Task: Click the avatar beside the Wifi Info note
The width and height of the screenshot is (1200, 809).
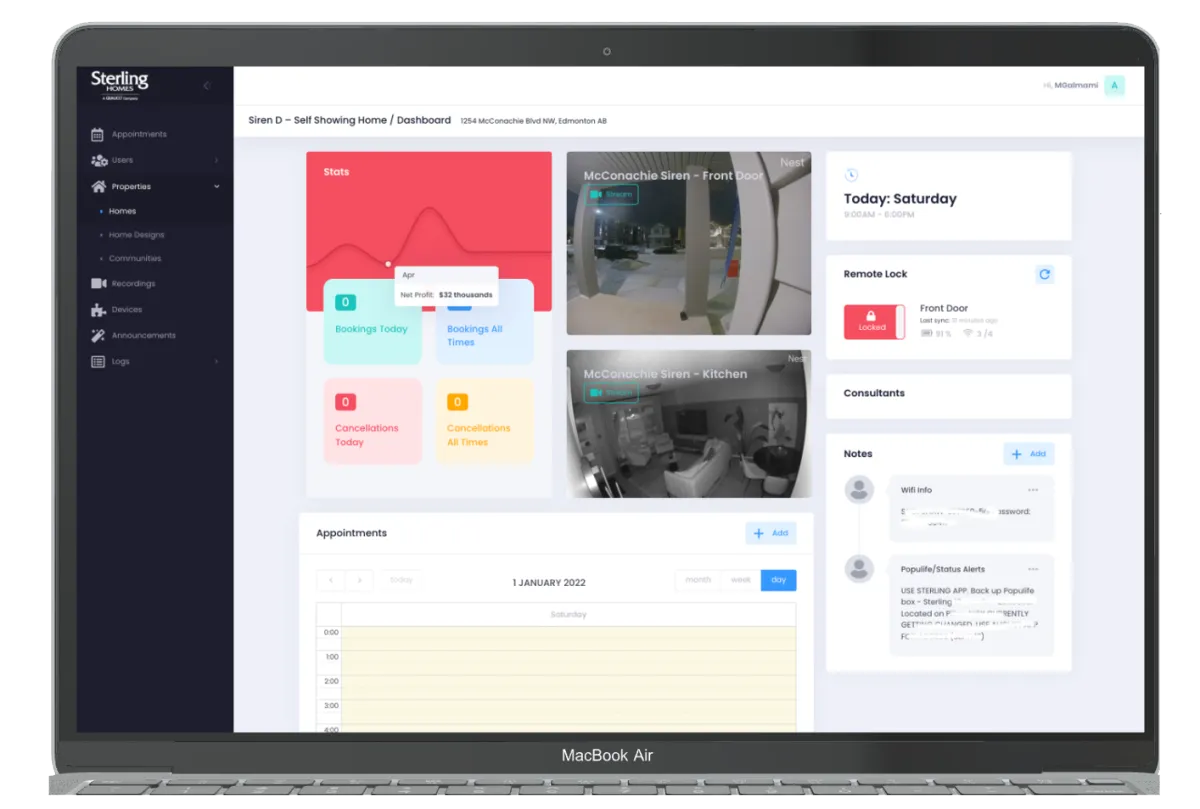Action: coord(859,490)
